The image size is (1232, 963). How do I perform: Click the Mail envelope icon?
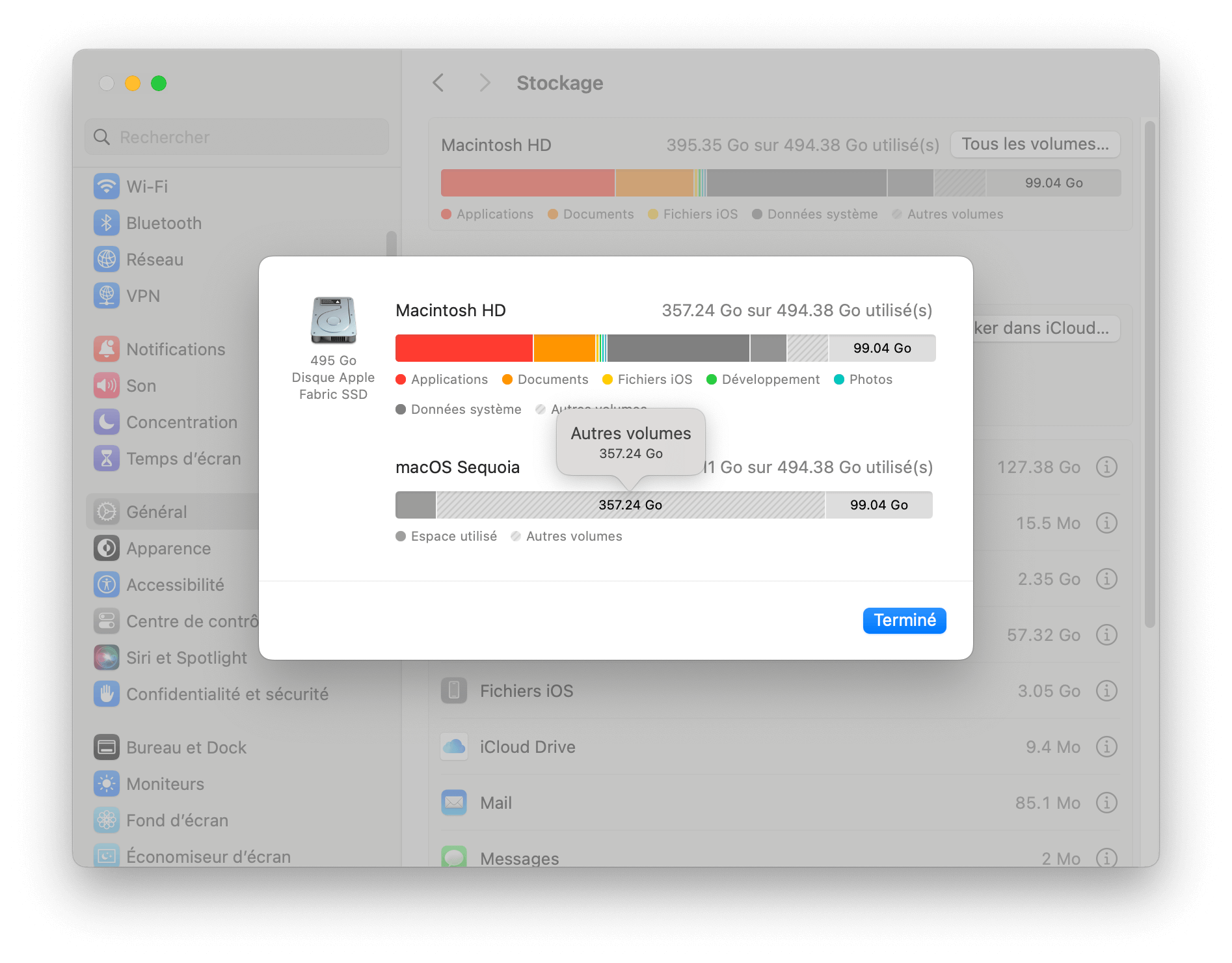point(454,802)
